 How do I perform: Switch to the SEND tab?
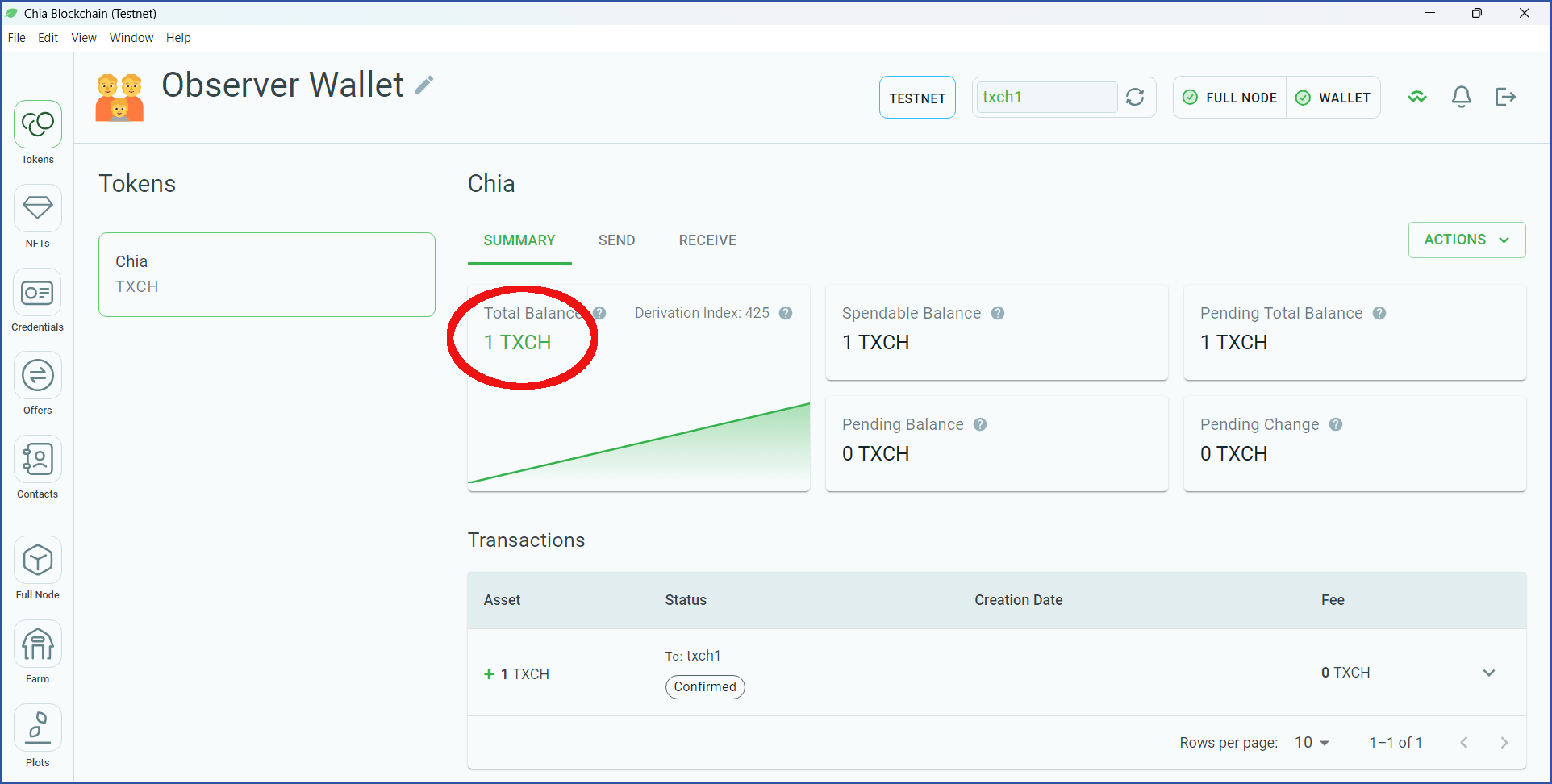click(x=616, y=240)
